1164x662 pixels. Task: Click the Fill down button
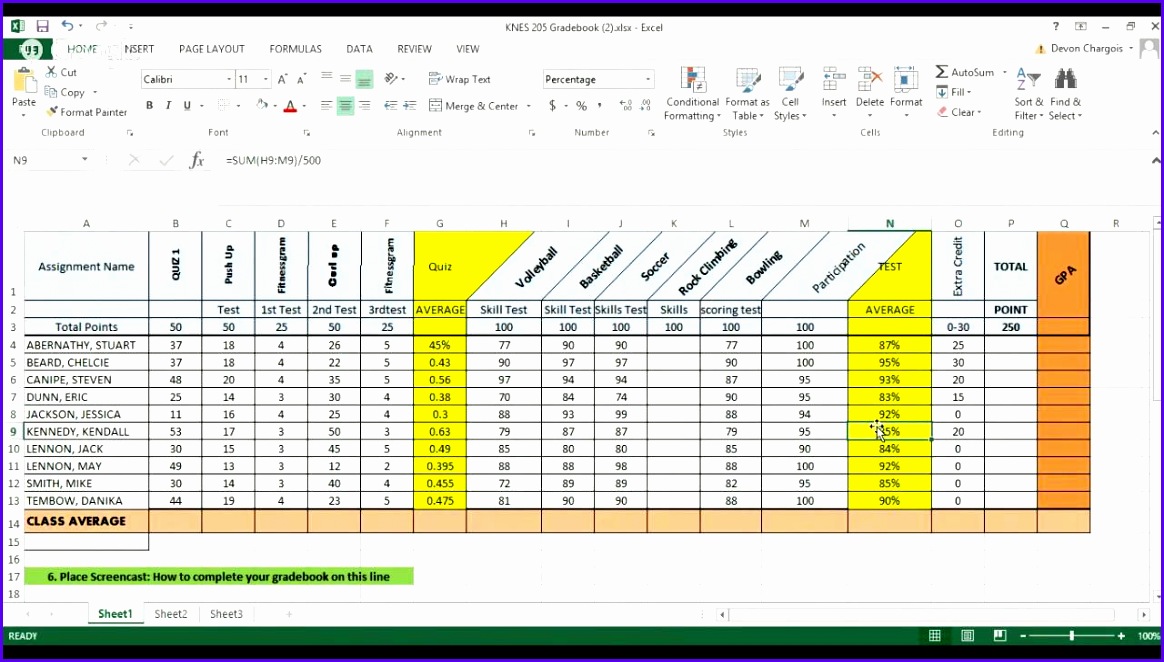[x=955, y=92]
